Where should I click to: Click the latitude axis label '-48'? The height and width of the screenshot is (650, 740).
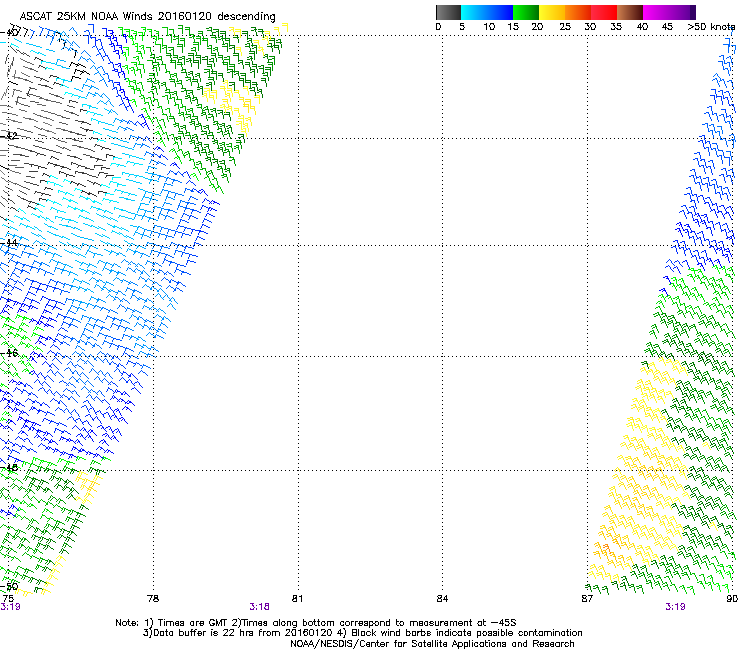[9, 467]
